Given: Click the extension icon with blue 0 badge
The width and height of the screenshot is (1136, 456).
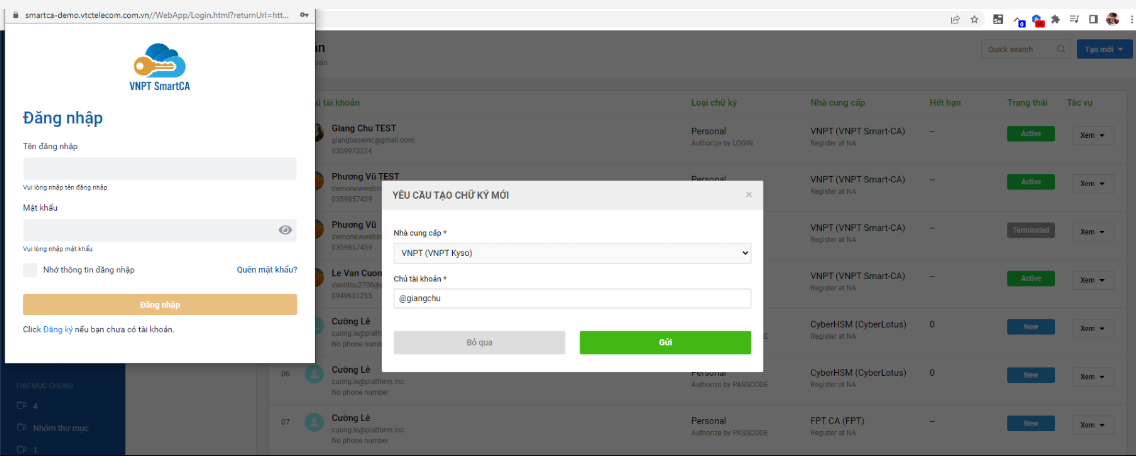Looking at the screenshot, I should point(1018,20).
